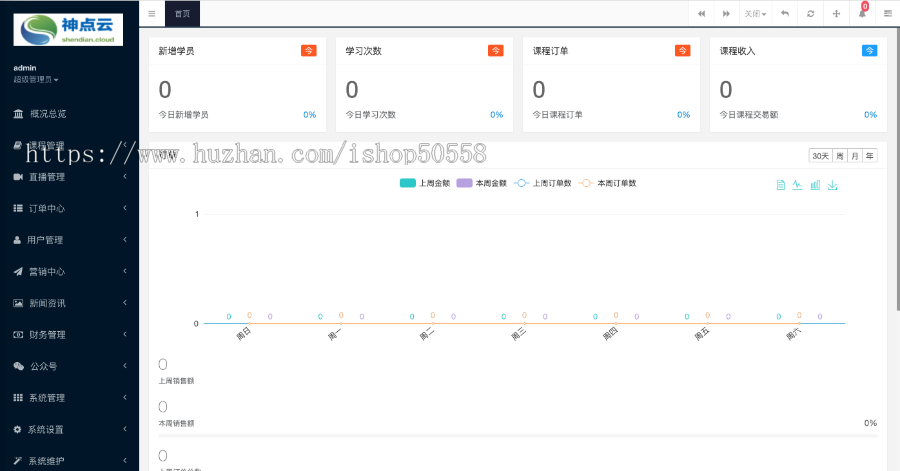Select the 月 range button

tap(855, 156)
